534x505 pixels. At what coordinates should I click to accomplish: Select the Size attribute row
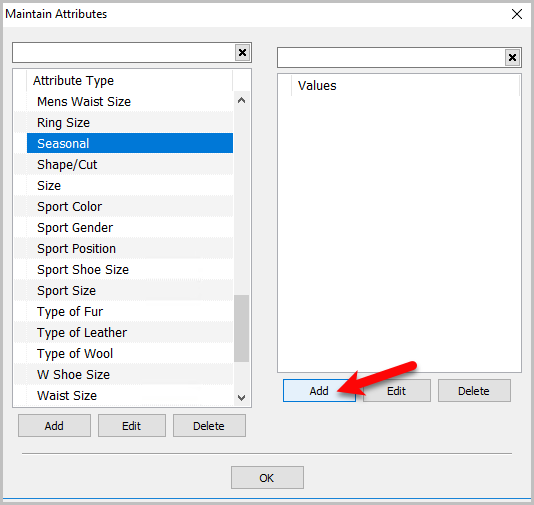(x=130, y=186)
